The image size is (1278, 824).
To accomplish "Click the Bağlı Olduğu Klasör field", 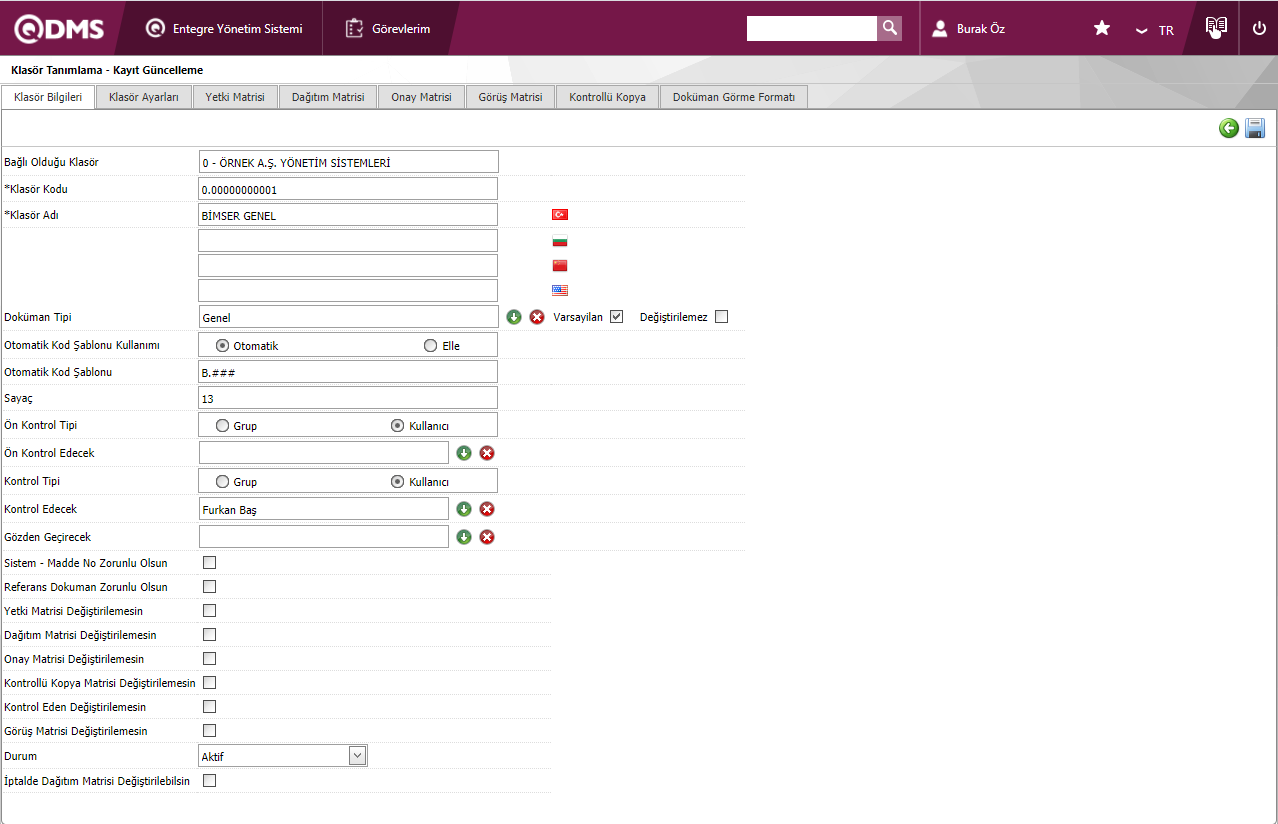I will point(348,161).
